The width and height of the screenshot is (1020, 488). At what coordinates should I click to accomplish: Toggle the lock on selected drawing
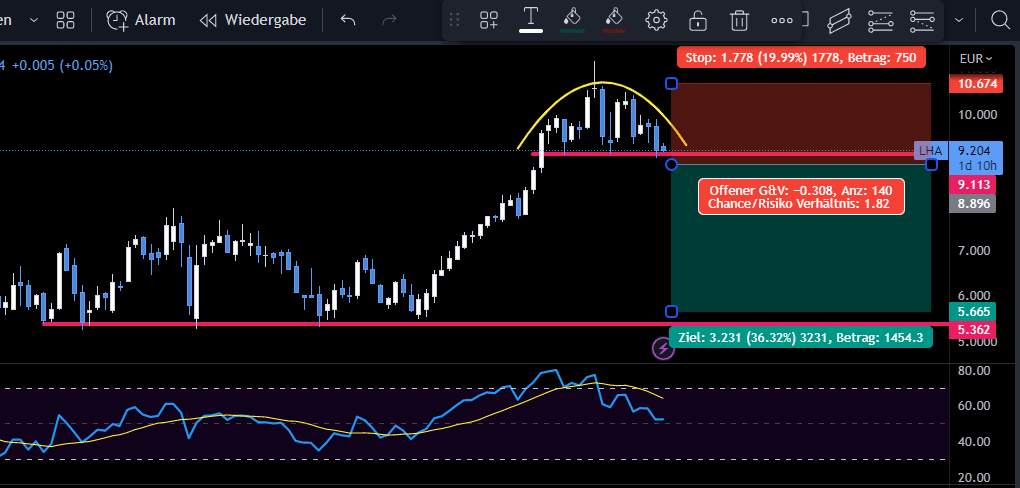(698, 20)
